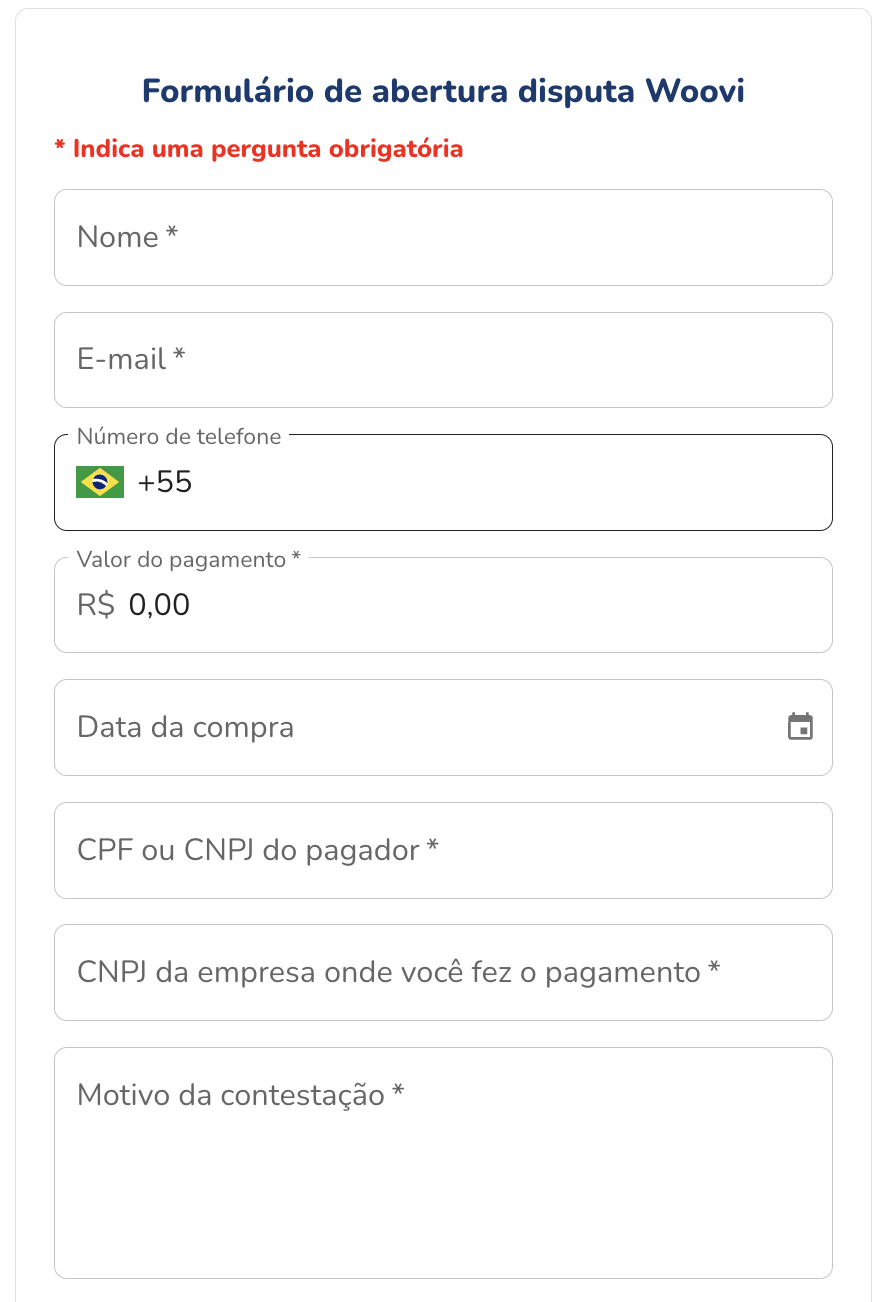This screenshot has width=890, height=1302.
Task: Click the R$ currency prefix
Action: tap(96, 605)
